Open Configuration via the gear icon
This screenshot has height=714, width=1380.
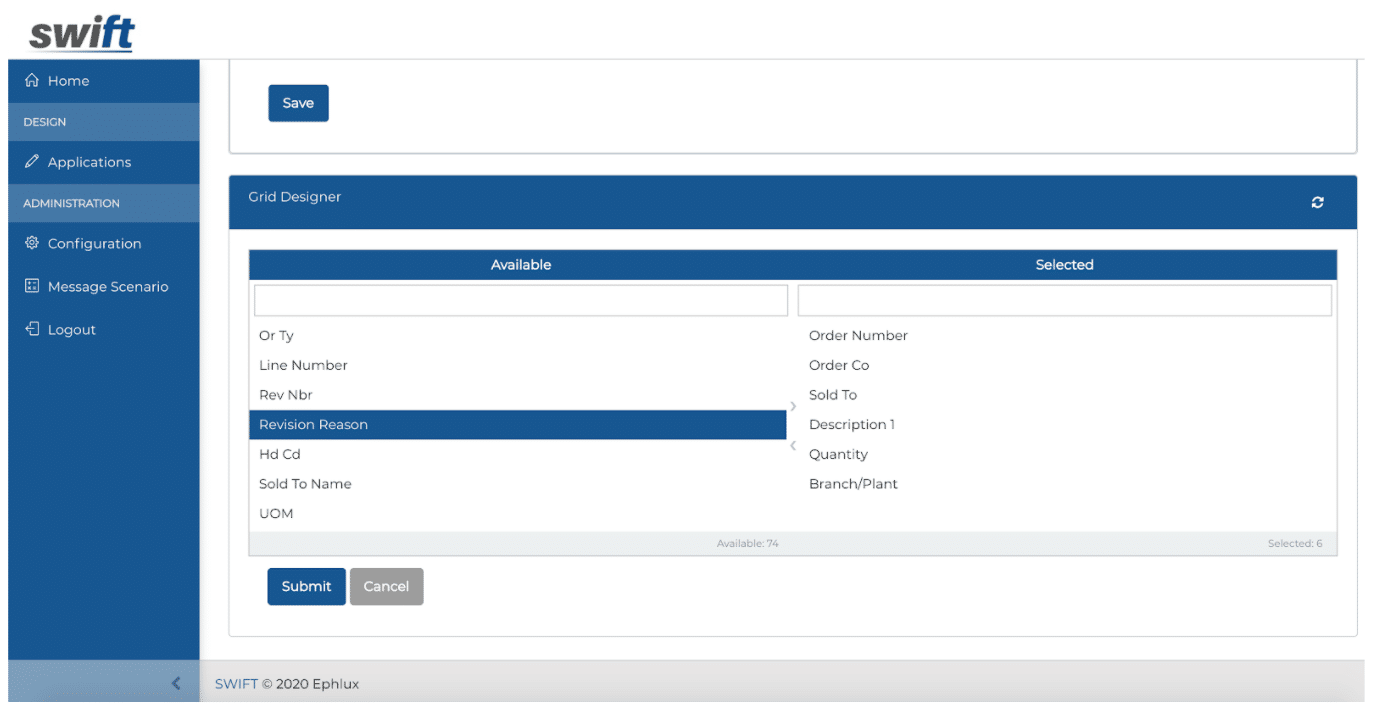[x=33, y=243]
